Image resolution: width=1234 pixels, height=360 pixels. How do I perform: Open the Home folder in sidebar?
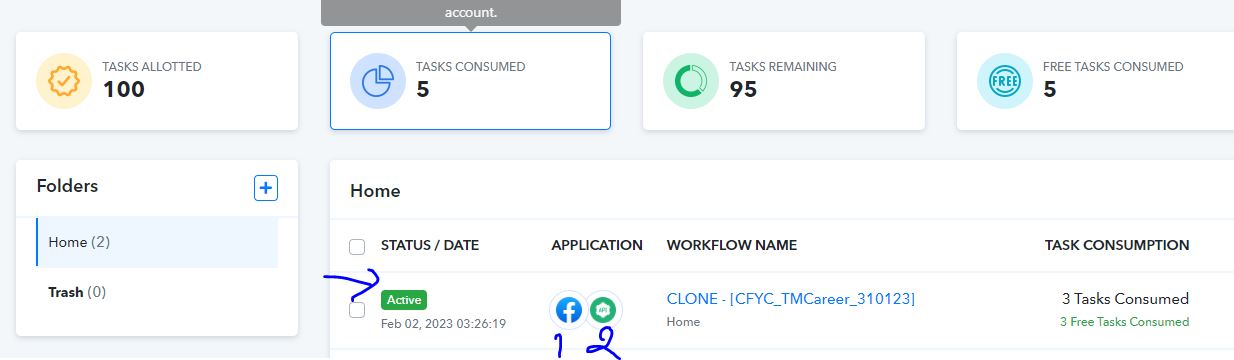point(157,242)
